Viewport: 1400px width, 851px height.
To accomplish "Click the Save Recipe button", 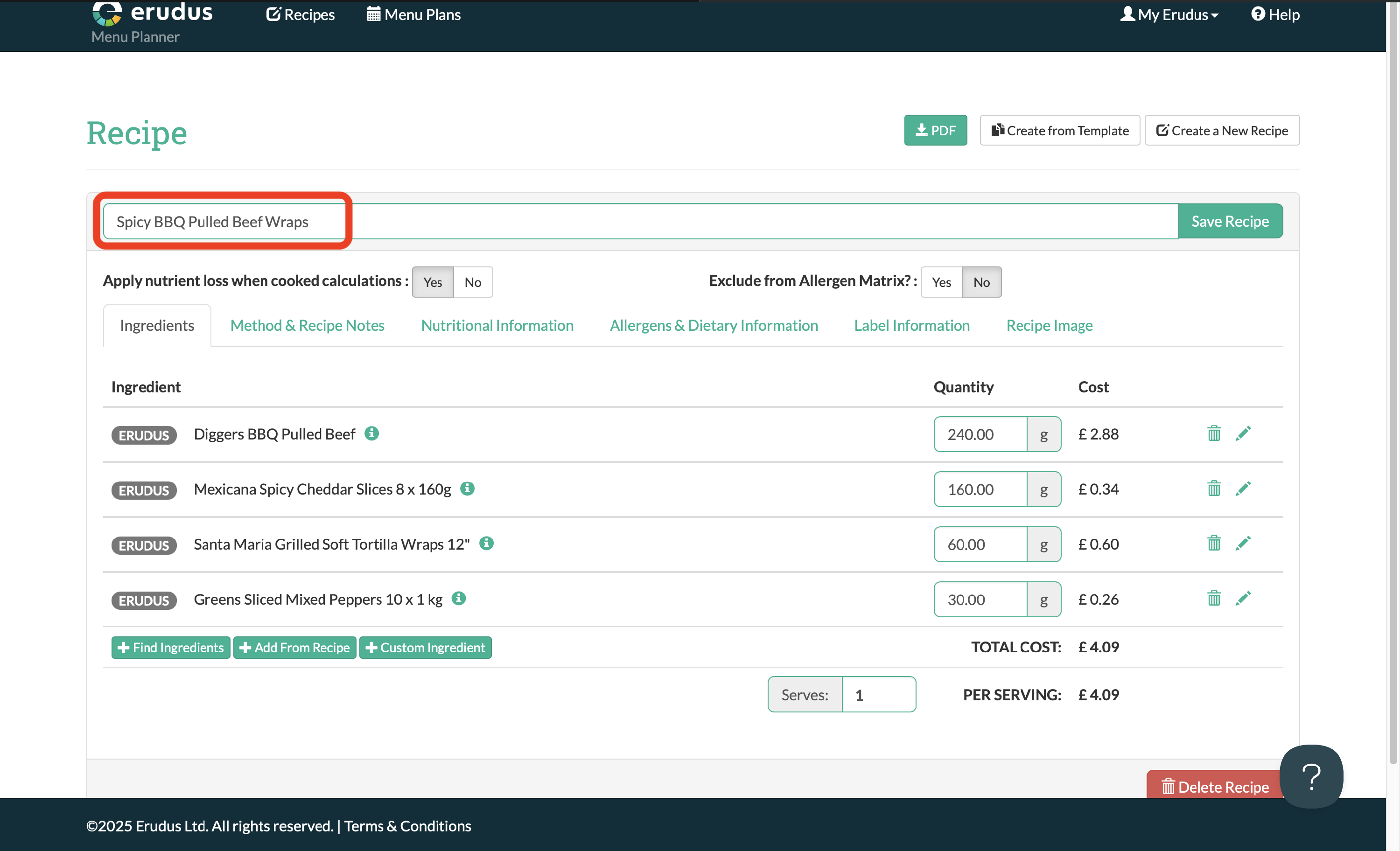I will [x=1230, y=222].
